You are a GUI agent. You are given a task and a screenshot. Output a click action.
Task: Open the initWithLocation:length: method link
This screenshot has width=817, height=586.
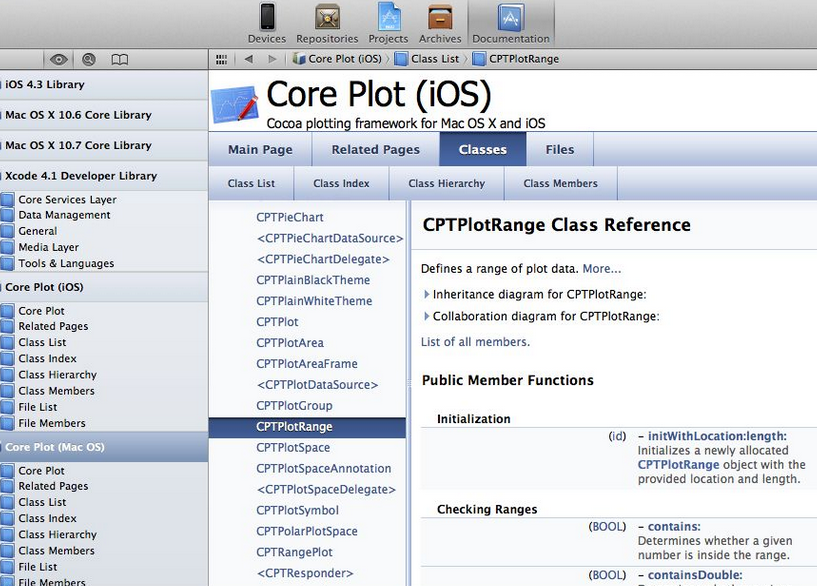717,436
